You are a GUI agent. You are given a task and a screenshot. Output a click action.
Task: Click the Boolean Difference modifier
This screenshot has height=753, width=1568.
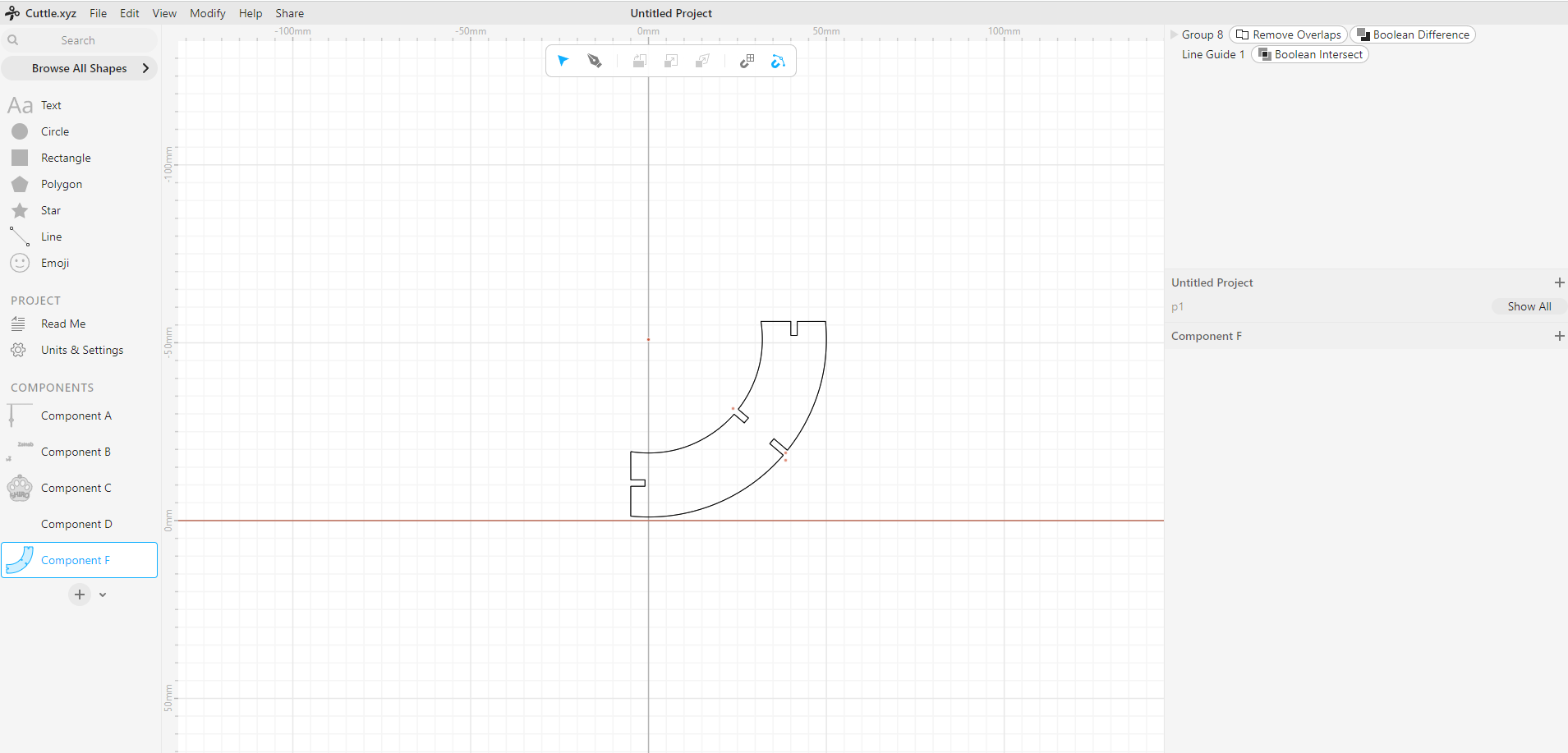(x=1413, y=34)
